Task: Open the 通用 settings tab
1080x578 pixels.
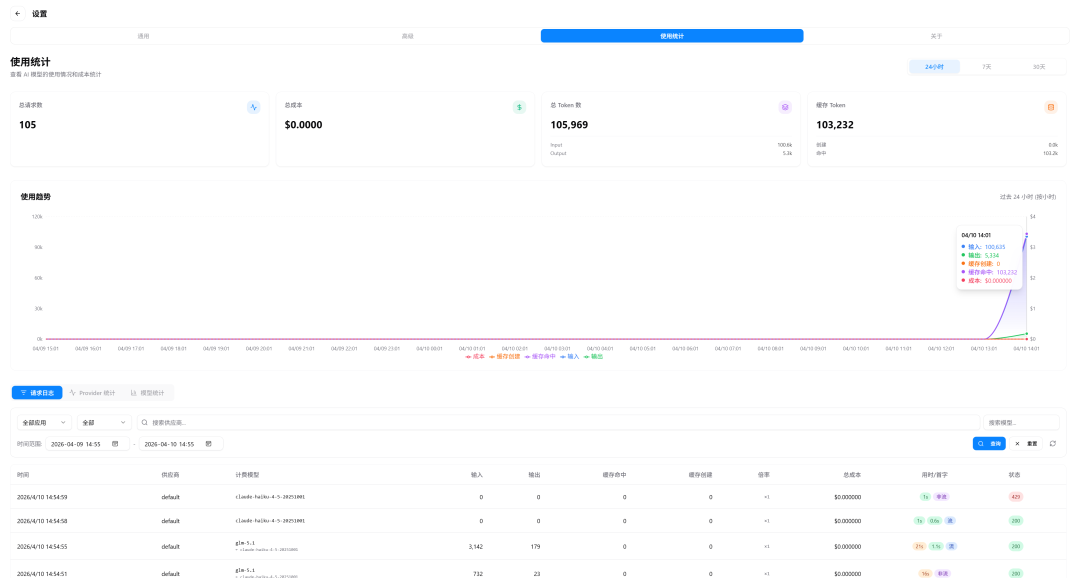Action: [x=143, y=36]
